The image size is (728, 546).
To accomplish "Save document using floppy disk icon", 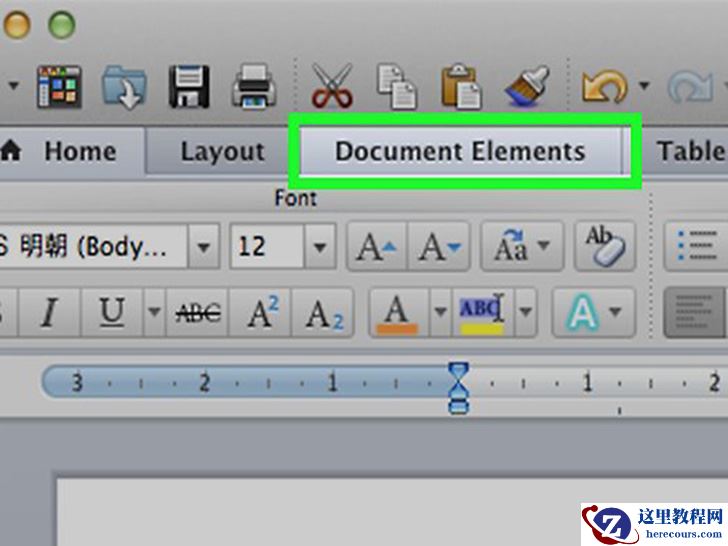I will pyautogui.click(x=189, y=87).
